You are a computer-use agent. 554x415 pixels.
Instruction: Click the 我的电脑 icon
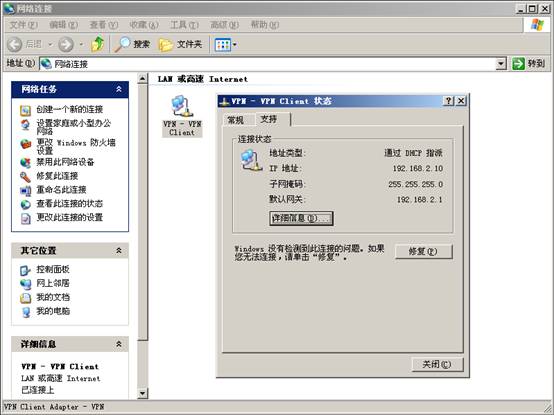pyautogui.click(x=25, y=312)
